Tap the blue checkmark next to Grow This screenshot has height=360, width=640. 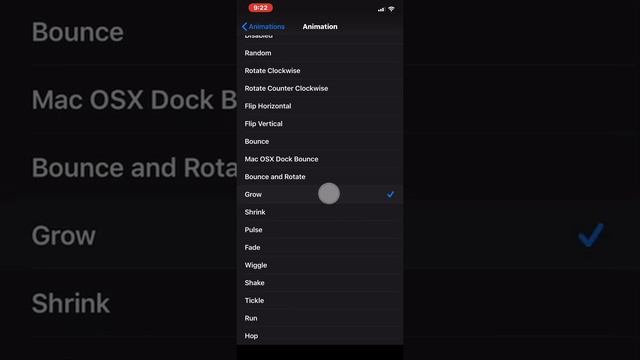tap(391, 195)
